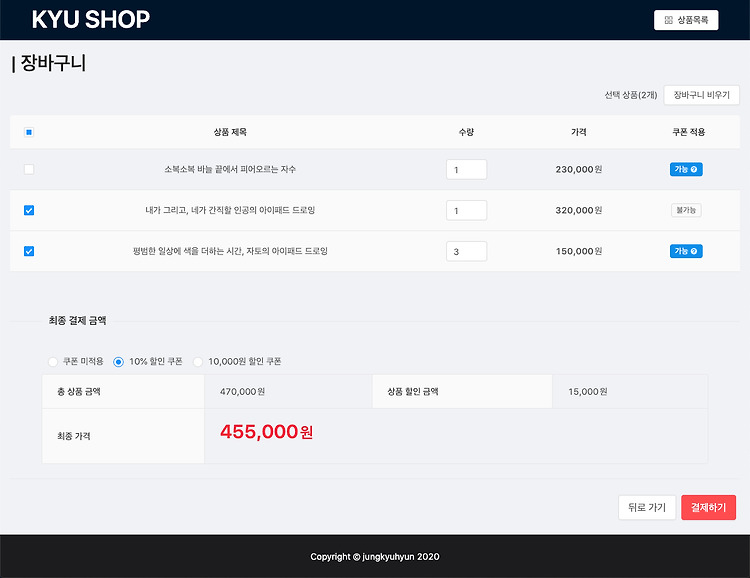
Task: Check the 소복소복 바늘 끝에서 item checkbox
Action: (29, 169)
